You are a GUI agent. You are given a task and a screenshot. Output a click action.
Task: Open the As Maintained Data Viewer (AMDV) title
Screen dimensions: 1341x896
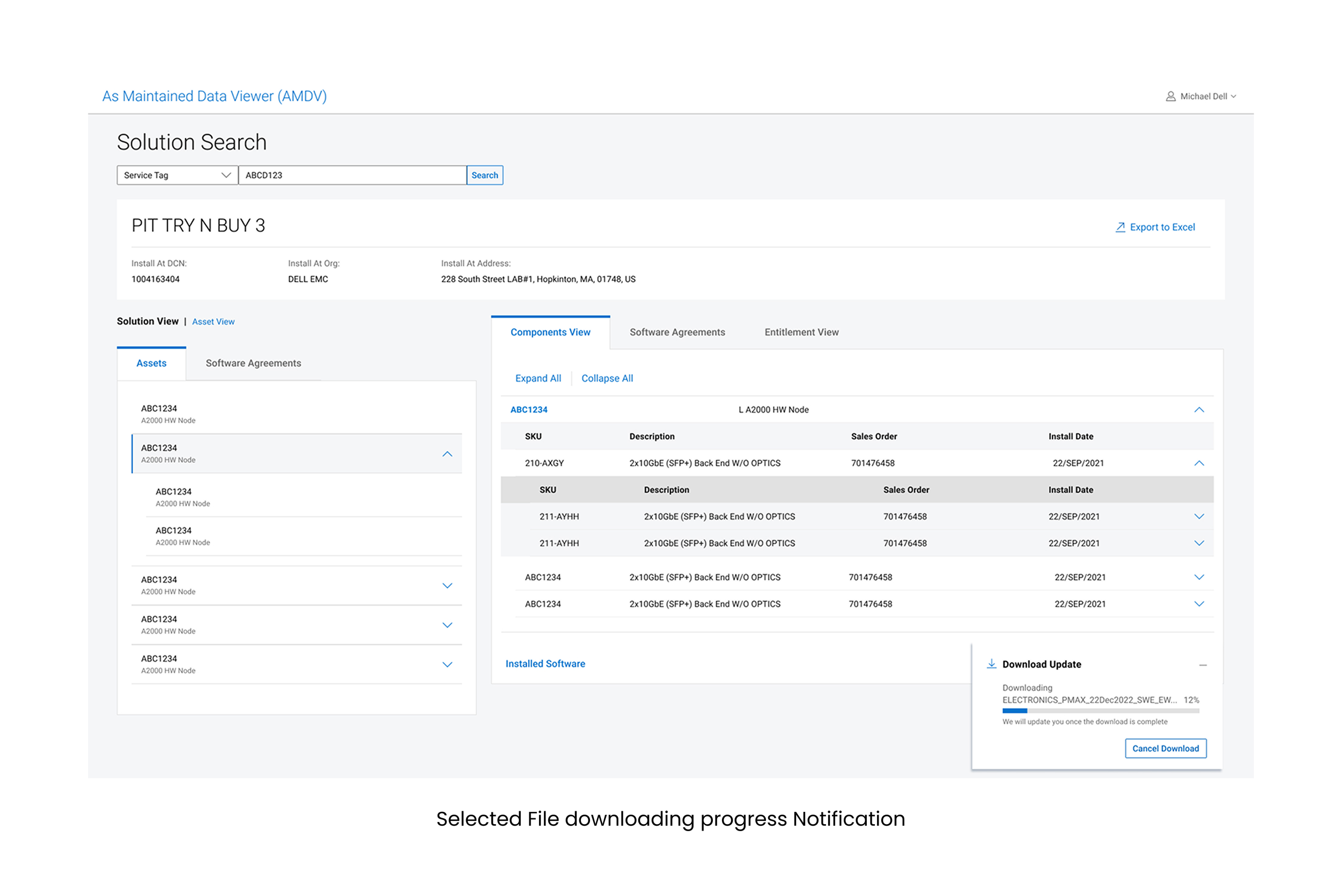pos(215,96)
